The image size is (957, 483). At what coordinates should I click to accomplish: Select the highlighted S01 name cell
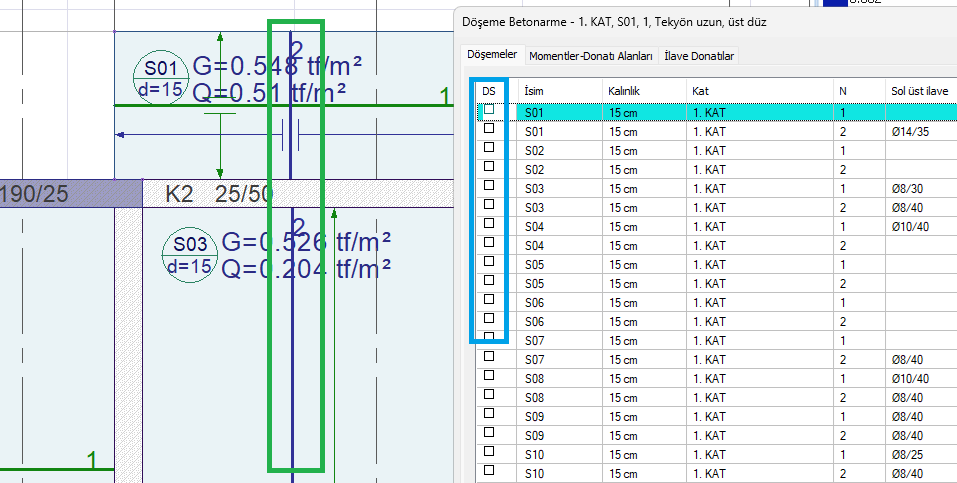click(x=560, y=113)
